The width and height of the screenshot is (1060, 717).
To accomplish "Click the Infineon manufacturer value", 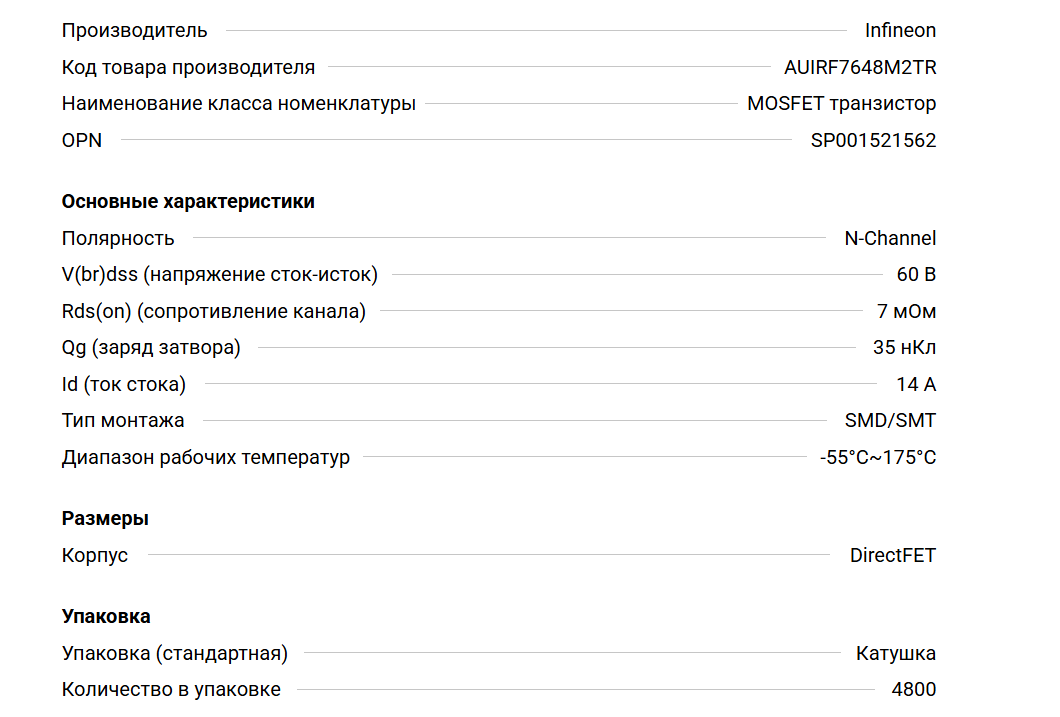I will click(x=900, y=30).
